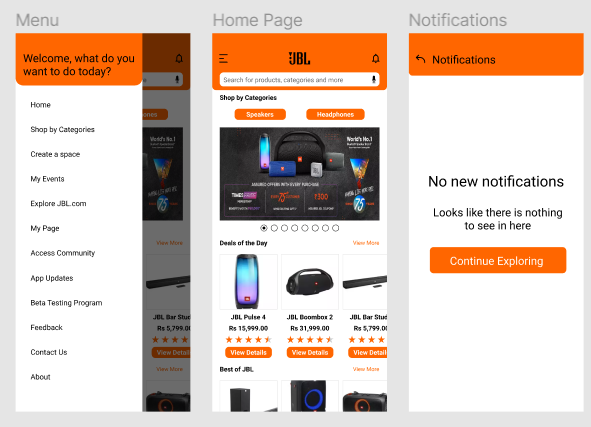Open Shop by Categories in side menu

point(63,129)
